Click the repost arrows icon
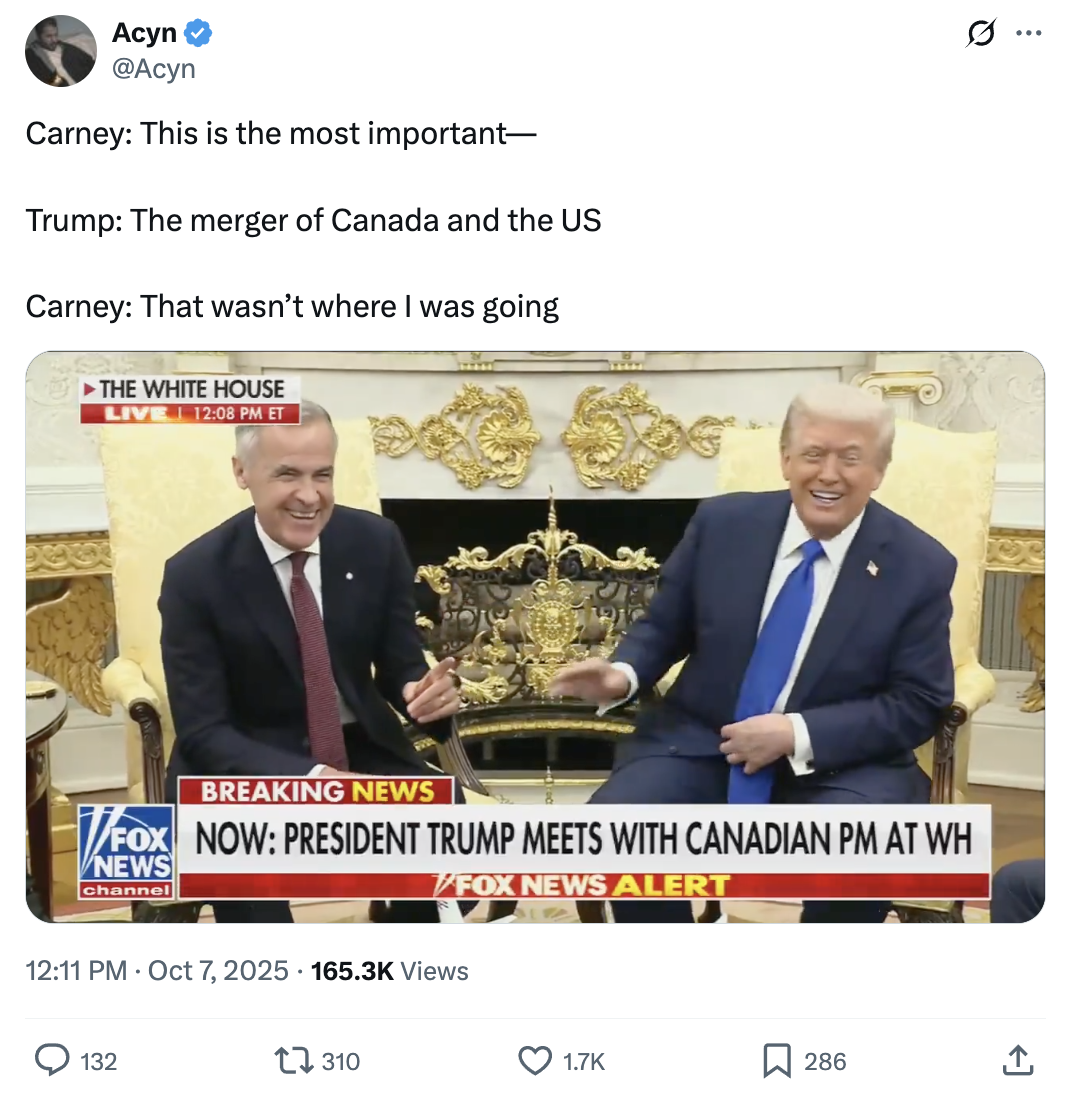 [293, 1060]
